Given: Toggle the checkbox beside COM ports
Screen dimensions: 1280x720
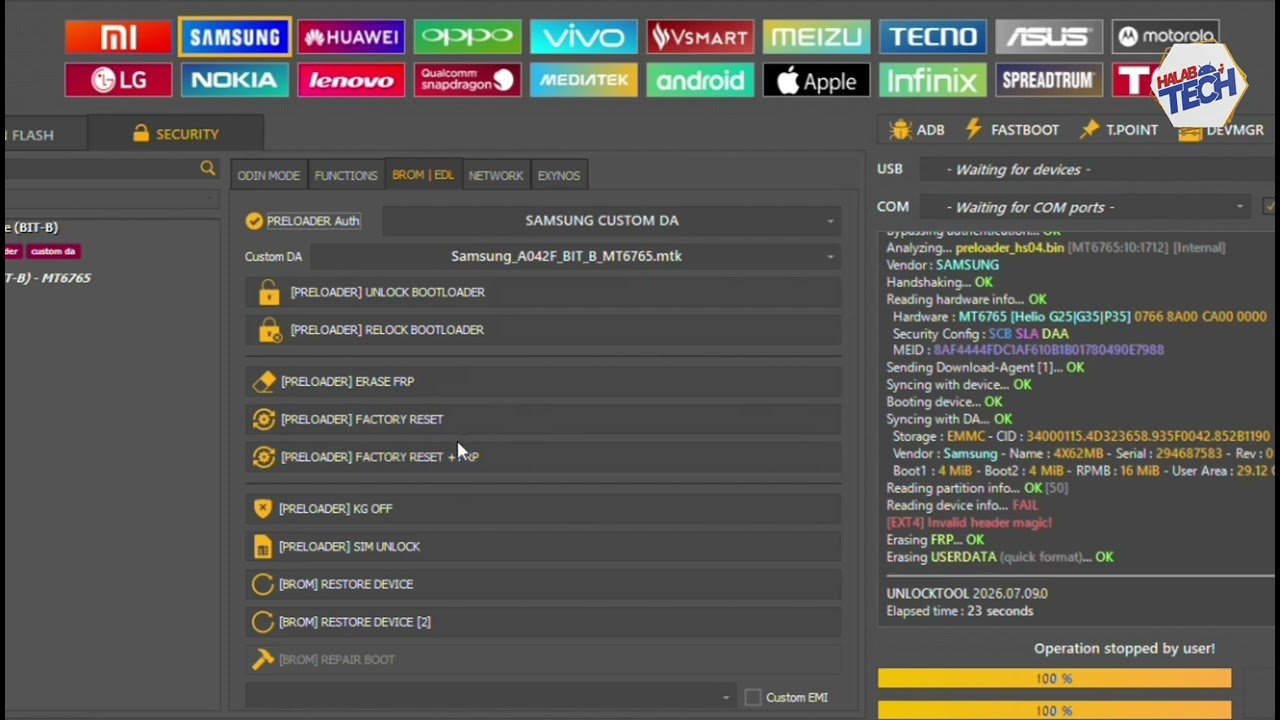Looking at the screenshot, I should click(1270, 207).
